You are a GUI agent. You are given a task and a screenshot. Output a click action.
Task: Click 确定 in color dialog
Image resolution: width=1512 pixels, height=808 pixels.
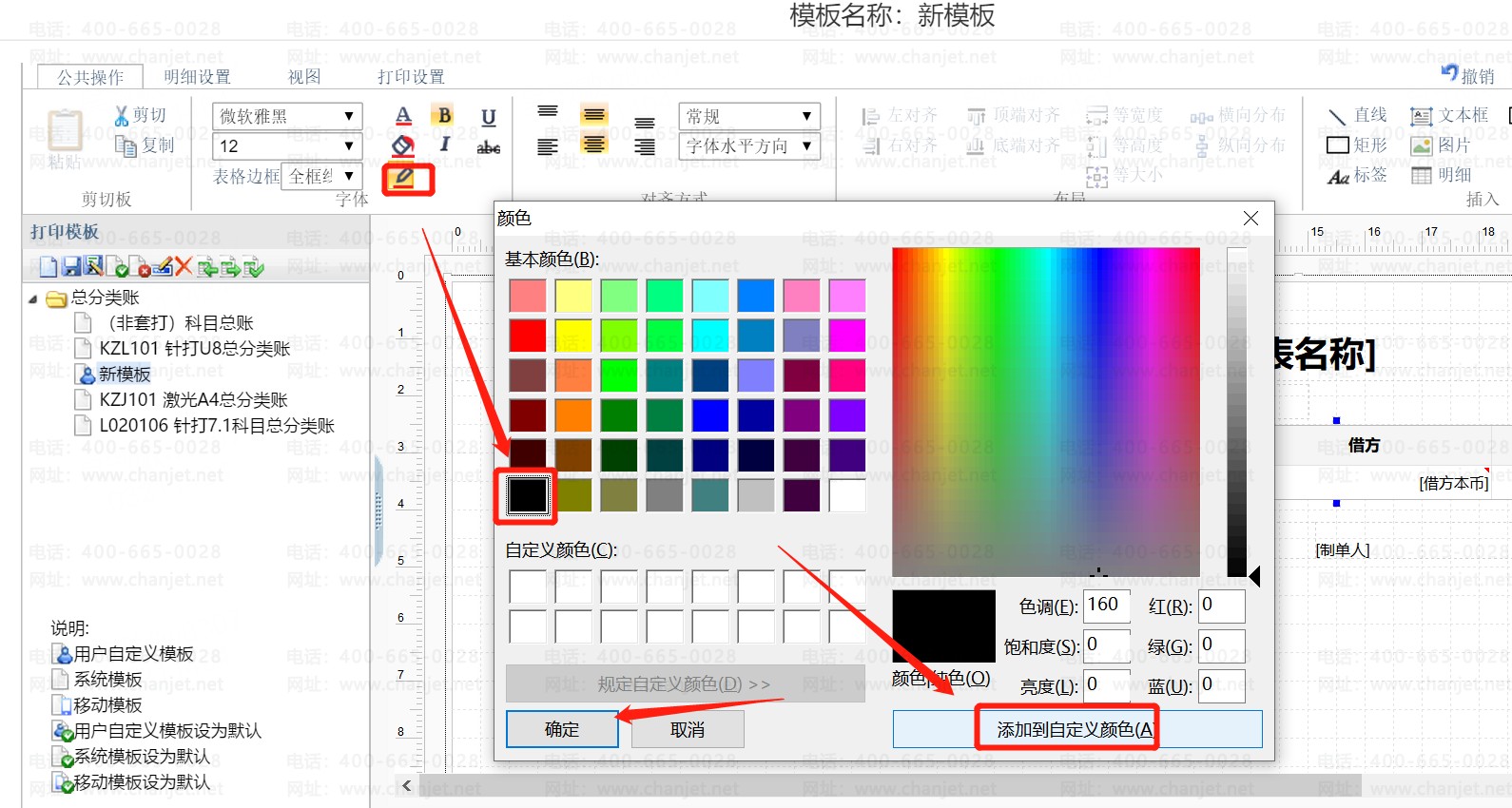[x=562, y=729]
